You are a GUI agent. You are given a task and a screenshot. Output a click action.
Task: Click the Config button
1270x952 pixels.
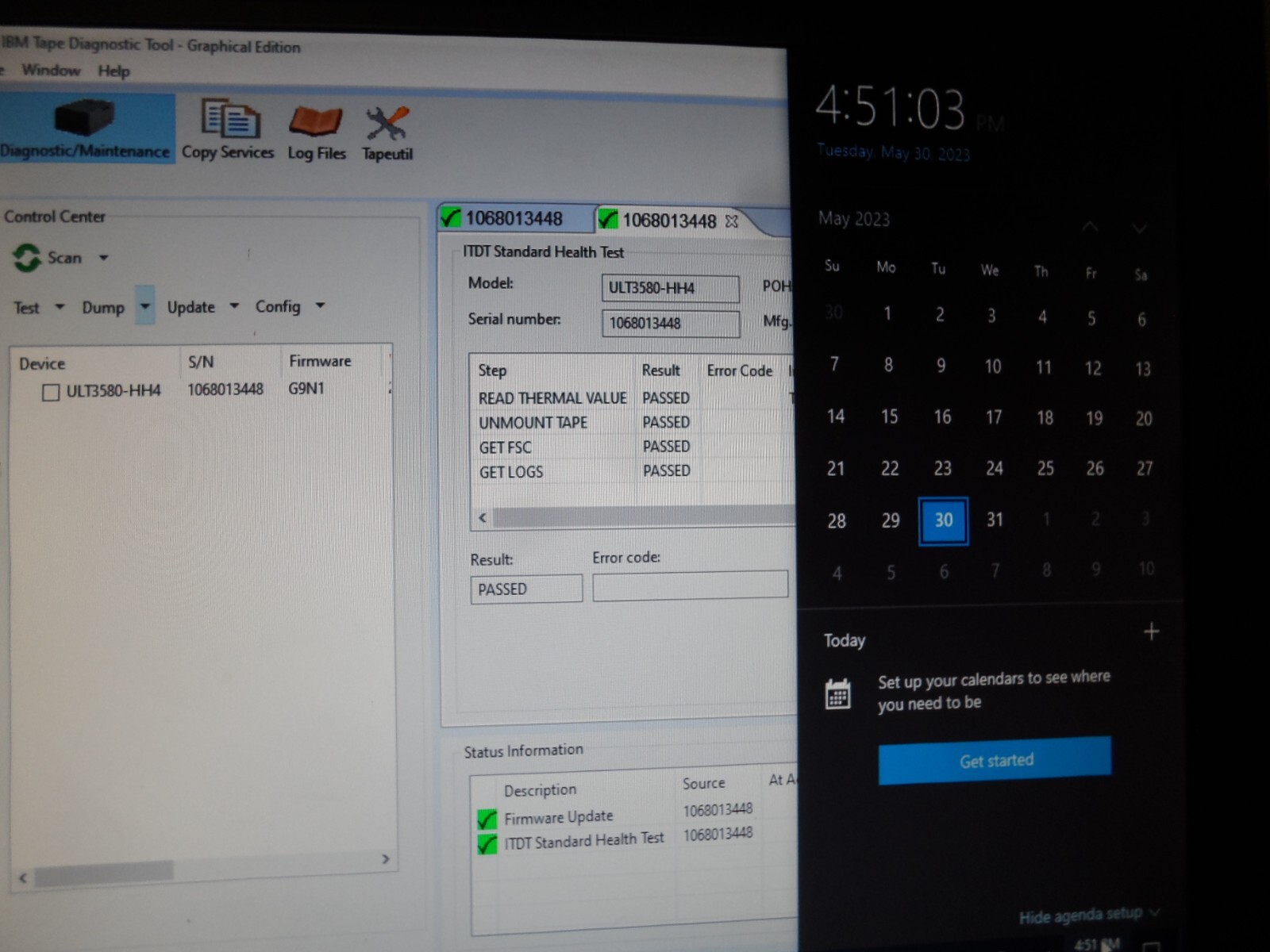point(278,306)
